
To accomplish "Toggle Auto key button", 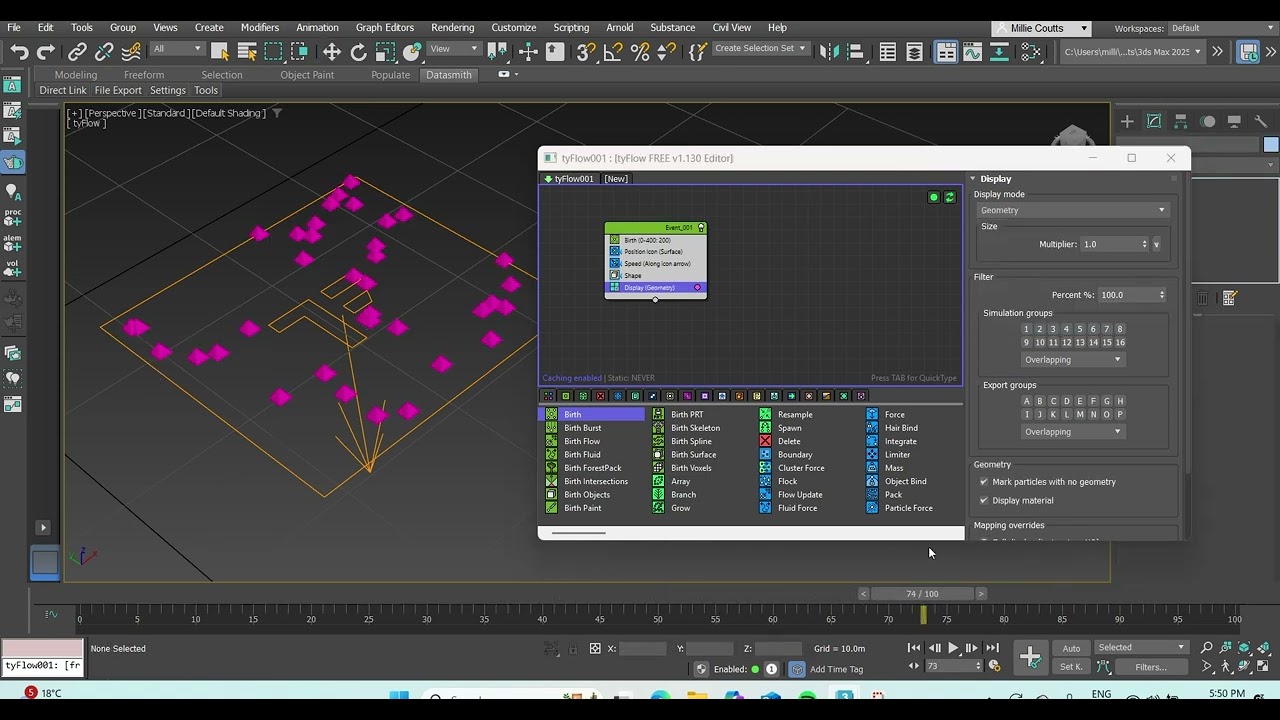I will [1071, 648].
